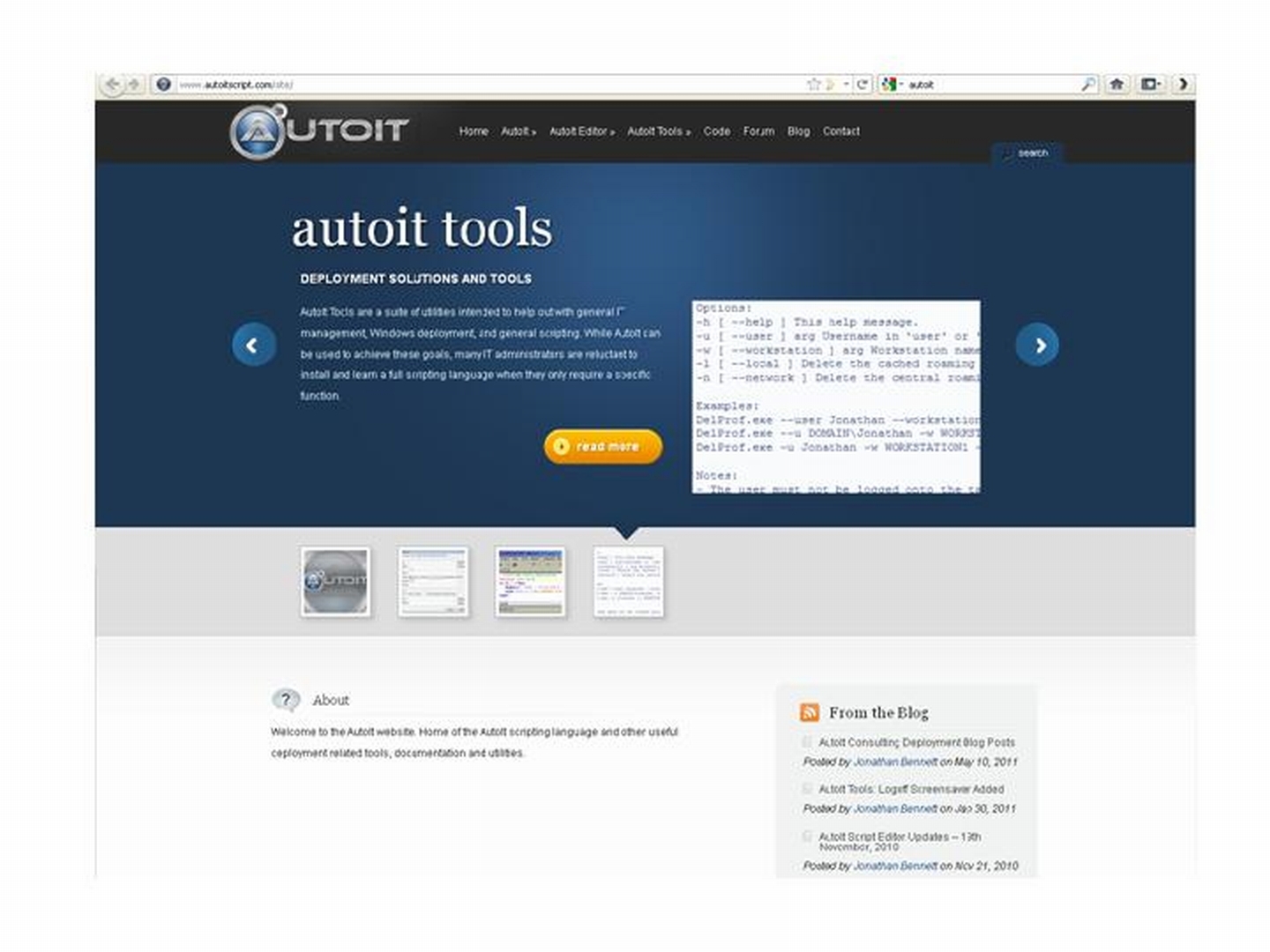The width and height of the screenshot is (1270, 952).
Task: Open AutoIt Script Editor Updates post
Action: pos(900,842)
